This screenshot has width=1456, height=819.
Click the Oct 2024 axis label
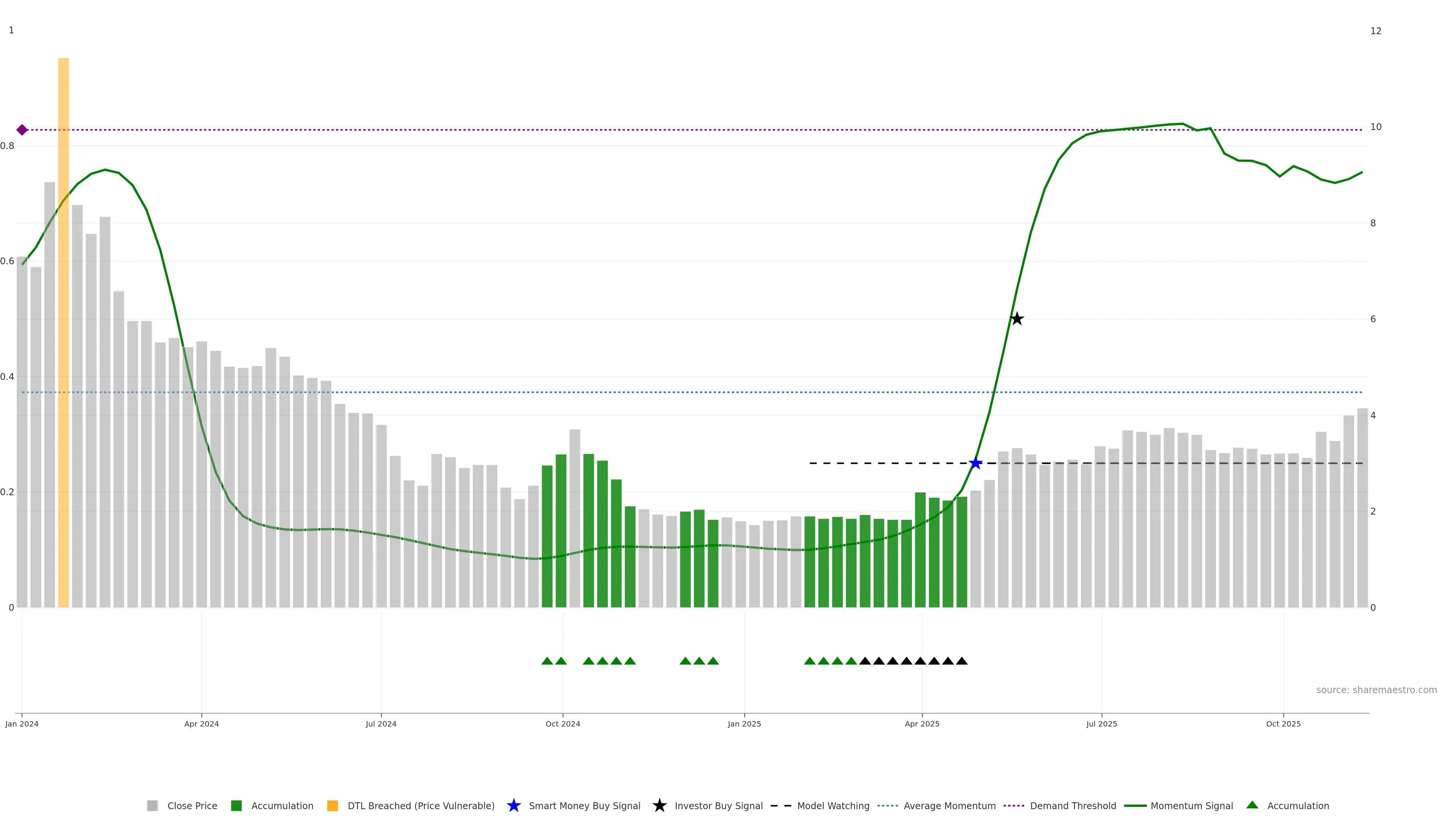[x=562, y=723]
